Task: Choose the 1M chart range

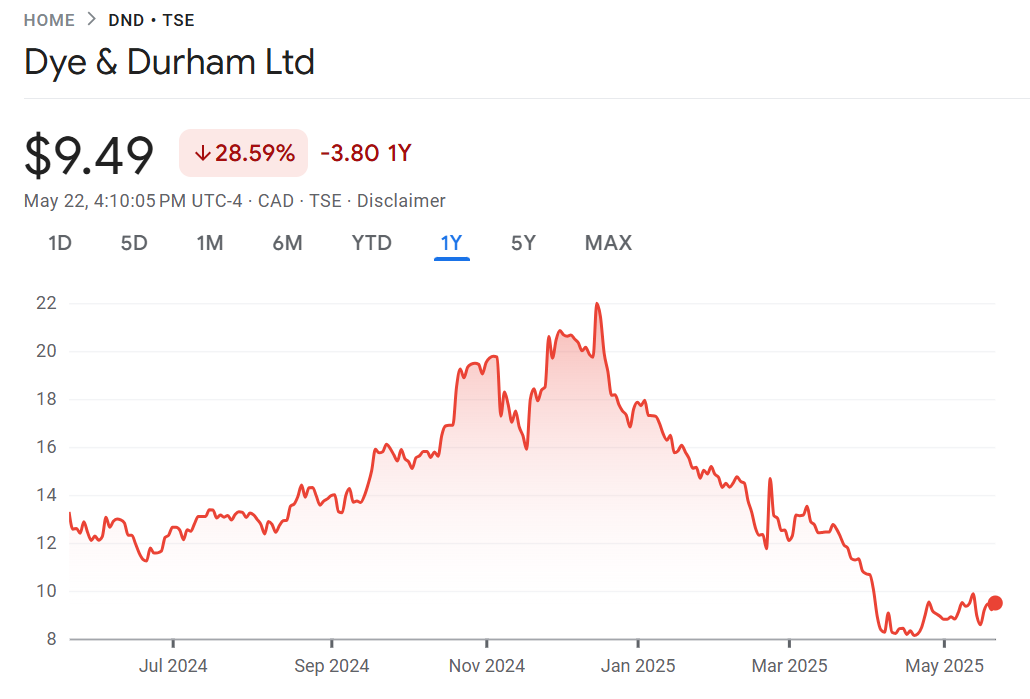Action: tap(209, 243)
